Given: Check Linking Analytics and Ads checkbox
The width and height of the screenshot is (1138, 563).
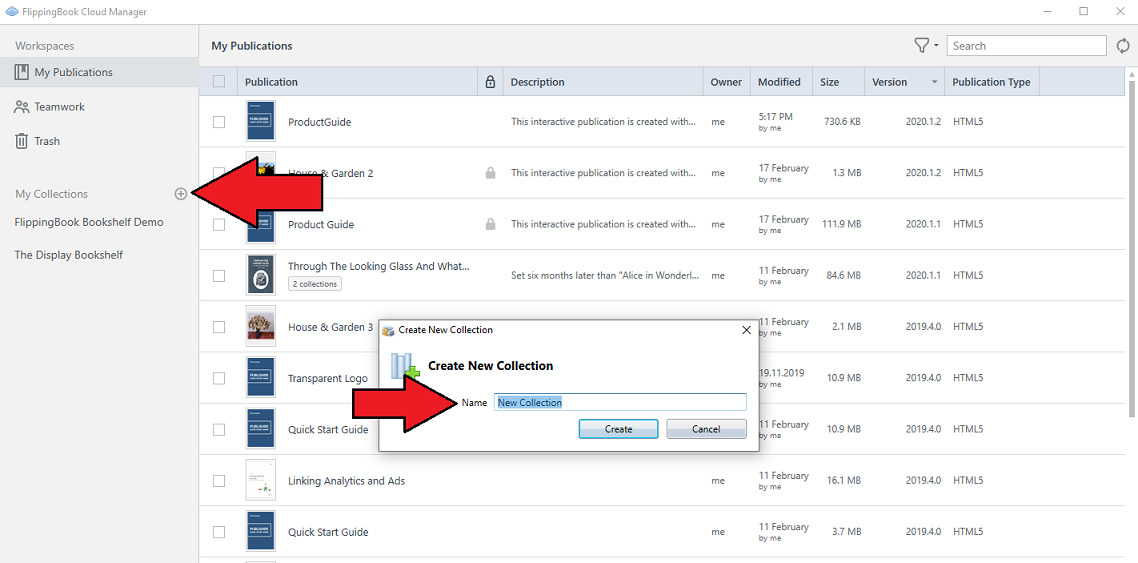Looking at the screenshot, I should point(218,480).
